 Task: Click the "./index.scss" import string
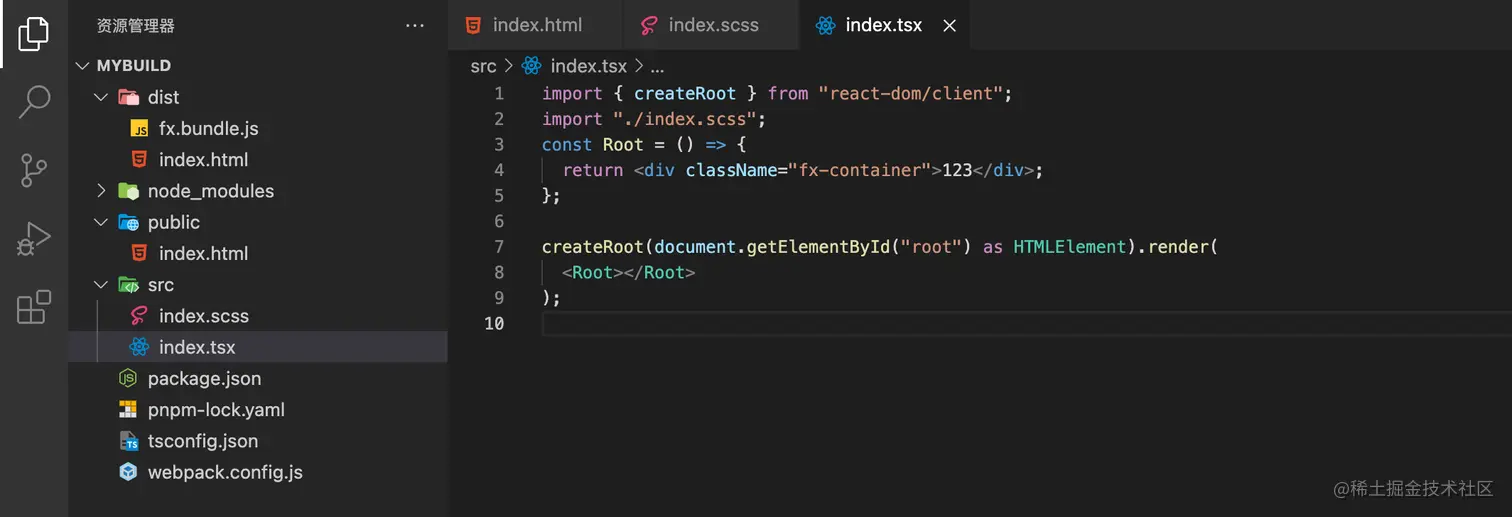[x=685, y=119]
